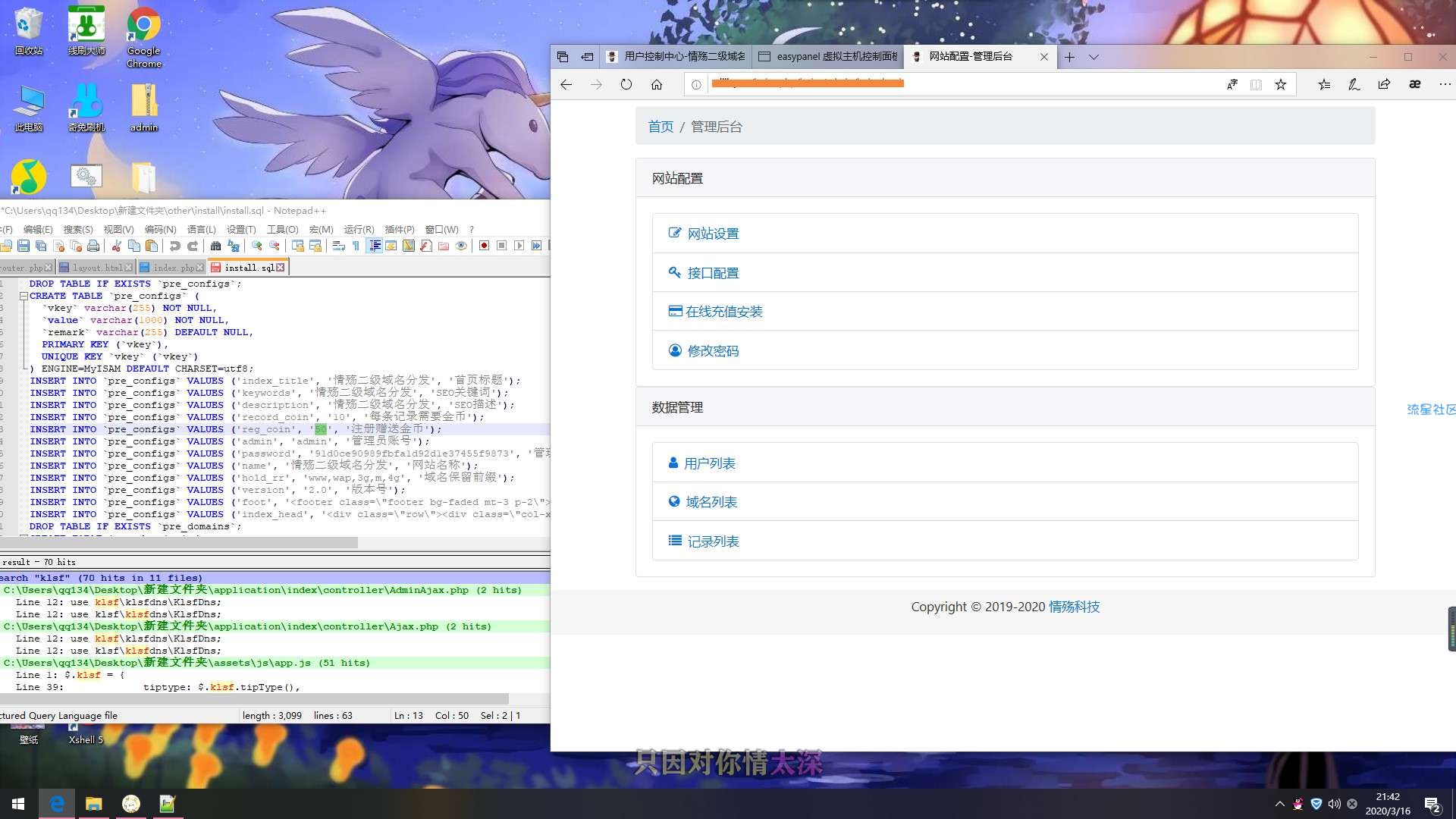This screenshot has height=819, width=1456.
Task: Click the Read aloud icon in address bar
Action: pyautogui.click(x=1232, y=84)
